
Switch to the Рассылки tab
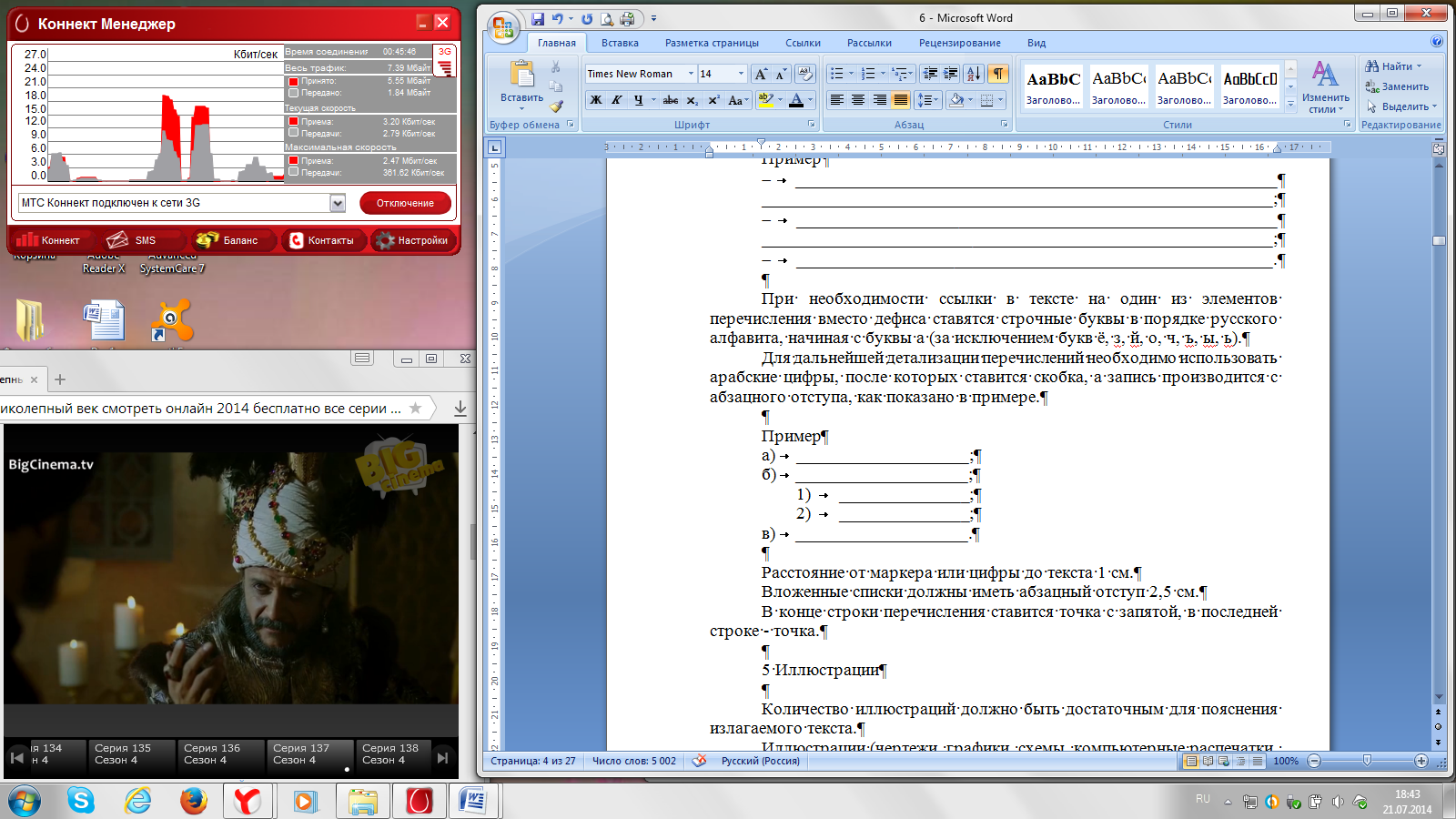tap(869, 43)
